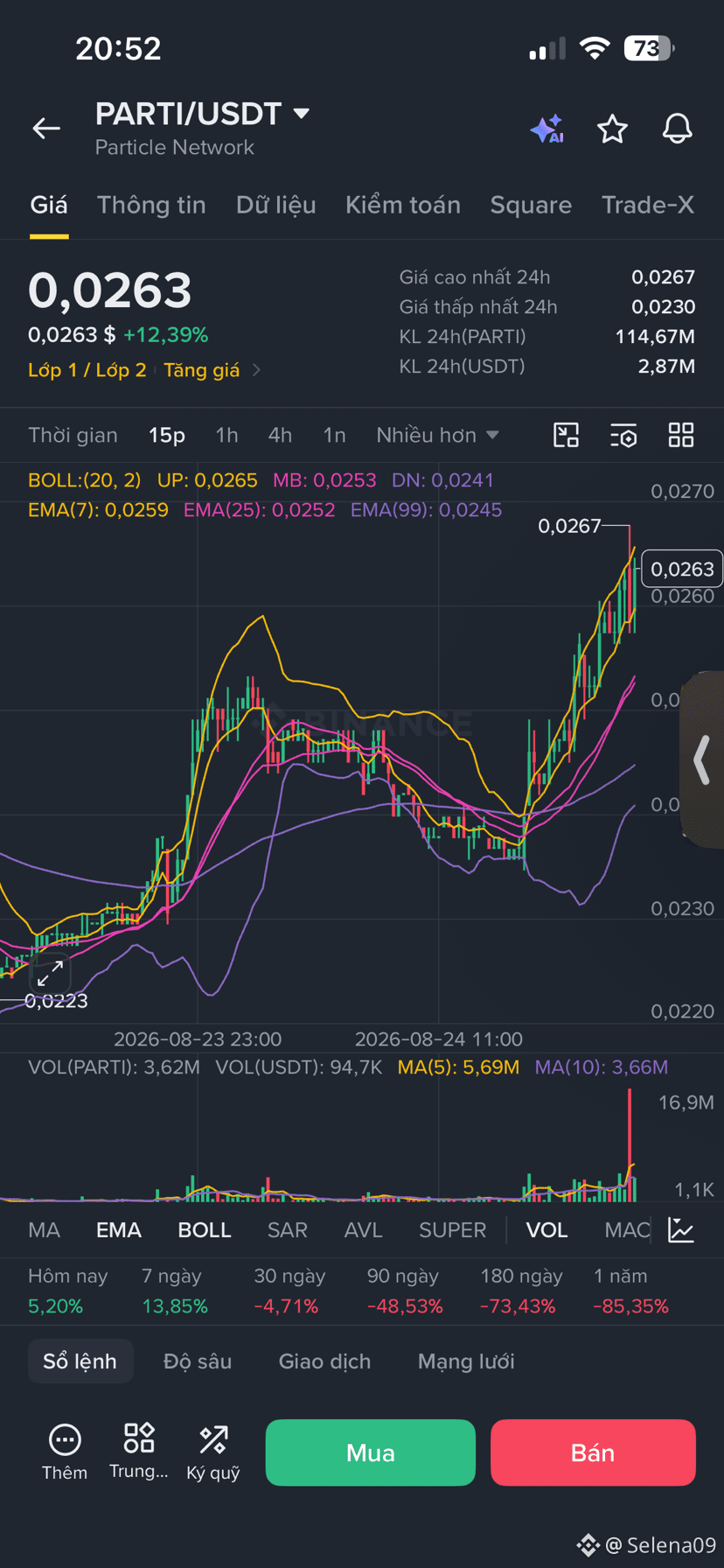Open the Ký quỹ margin icon

tap(213, 1452)
